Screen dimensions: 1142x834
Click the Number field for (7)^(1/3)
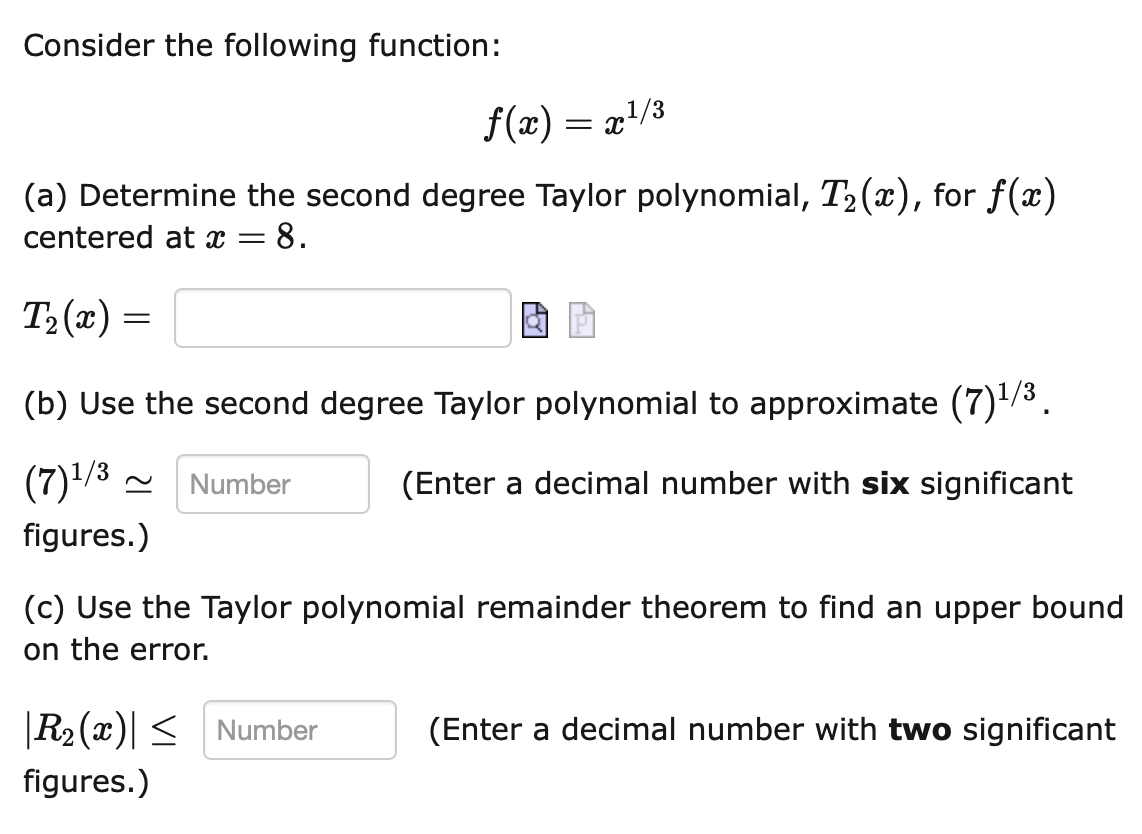(x=273, y=484)
